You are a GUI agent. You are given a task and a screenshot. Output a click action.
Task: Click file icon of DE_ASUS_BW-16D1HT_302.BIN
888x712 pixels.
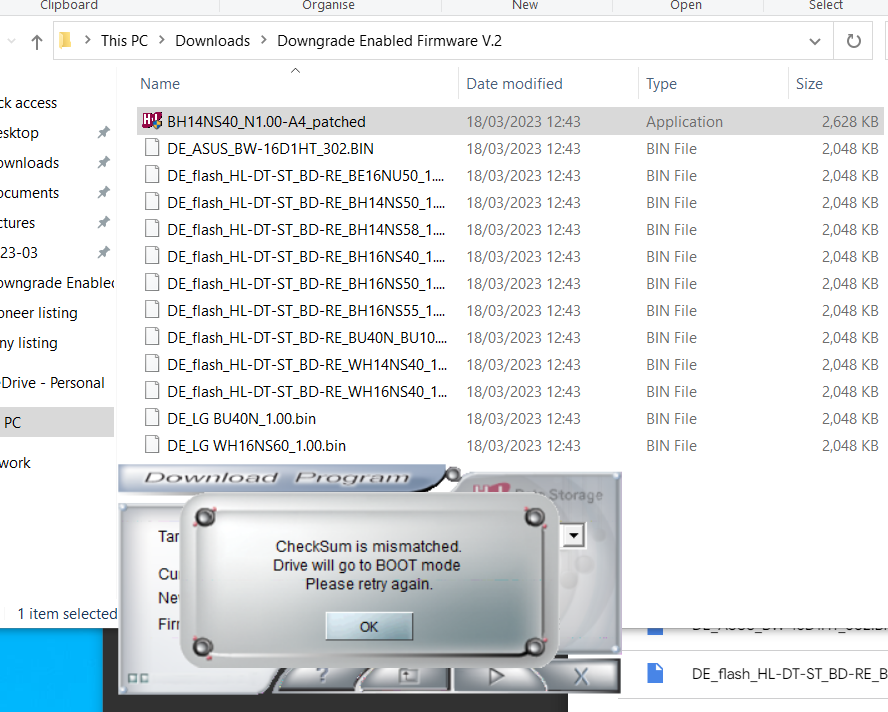pos(152,148)
